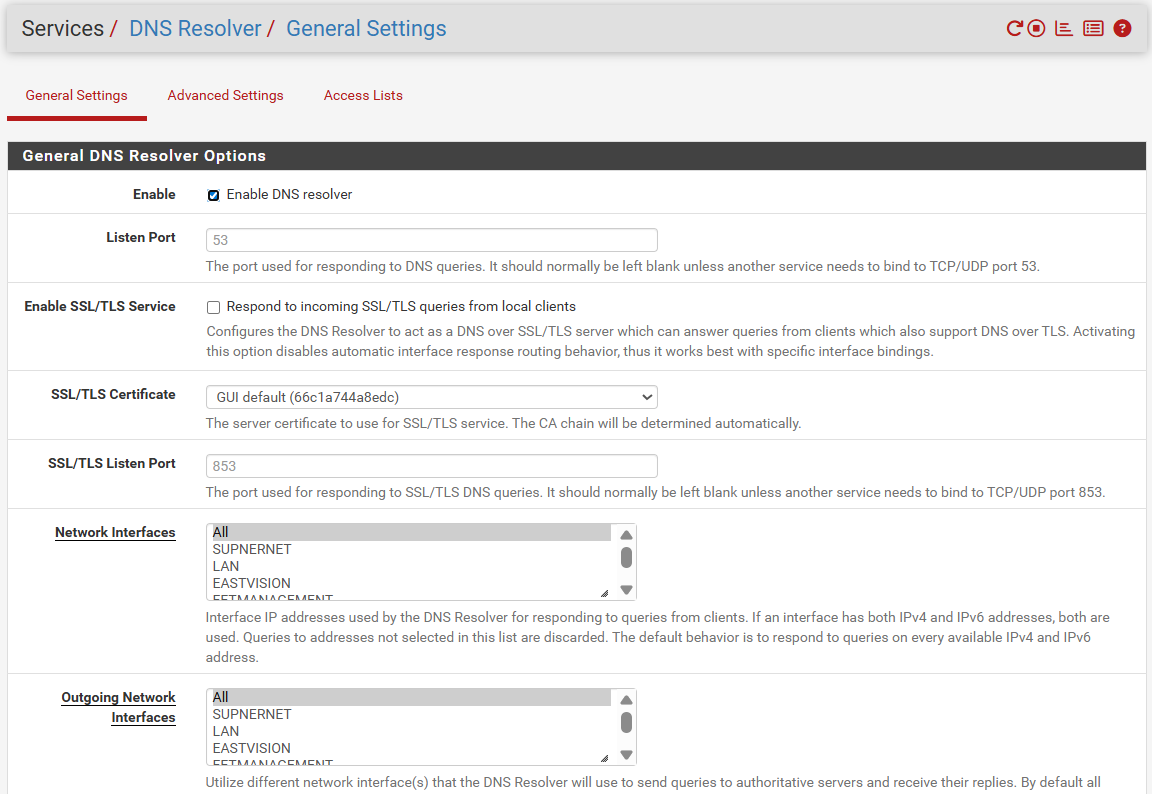The width and height of the screenshot is (1152, 794).
Task: Focus the SSL/TLS Listen Port field
Action: [431, 466]
